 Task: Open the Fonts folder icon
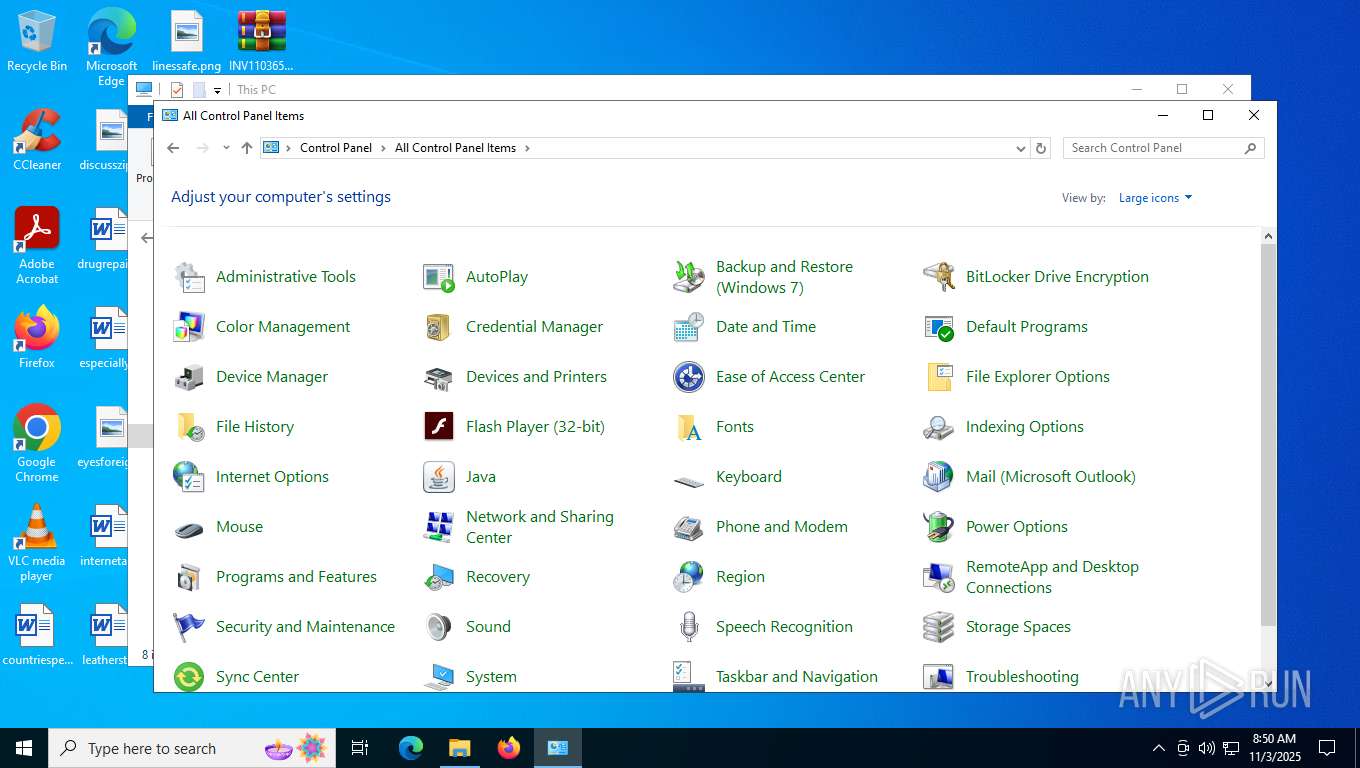click(689, 427)
